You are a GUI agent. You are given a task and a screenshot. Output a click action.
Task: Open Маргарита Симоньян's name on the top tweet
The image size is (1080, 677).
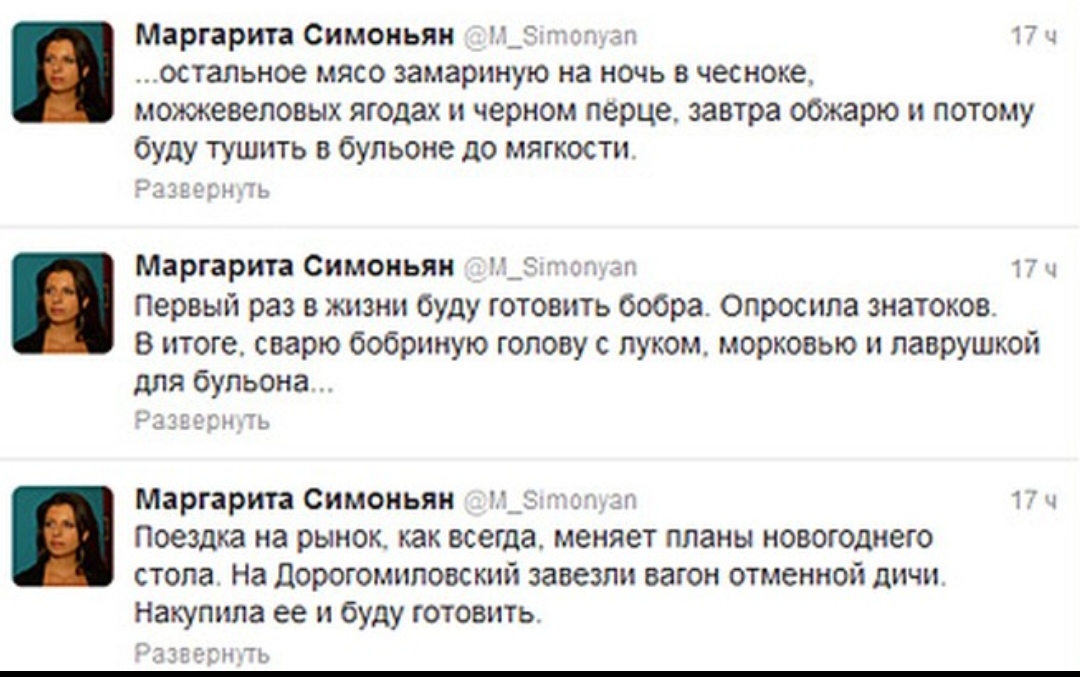point(295,37)
